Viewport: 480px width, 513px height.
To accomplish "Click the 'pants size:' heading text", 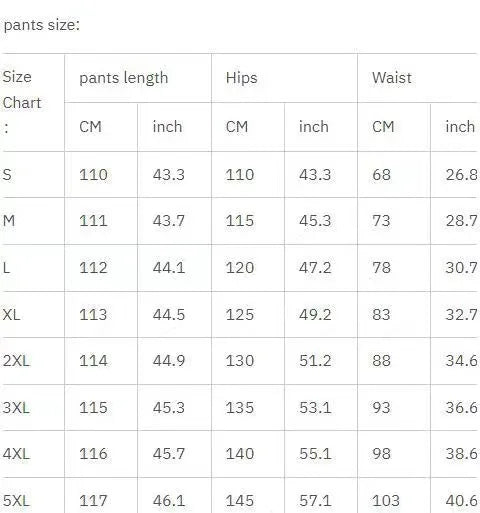I will (x=42, y=25).
